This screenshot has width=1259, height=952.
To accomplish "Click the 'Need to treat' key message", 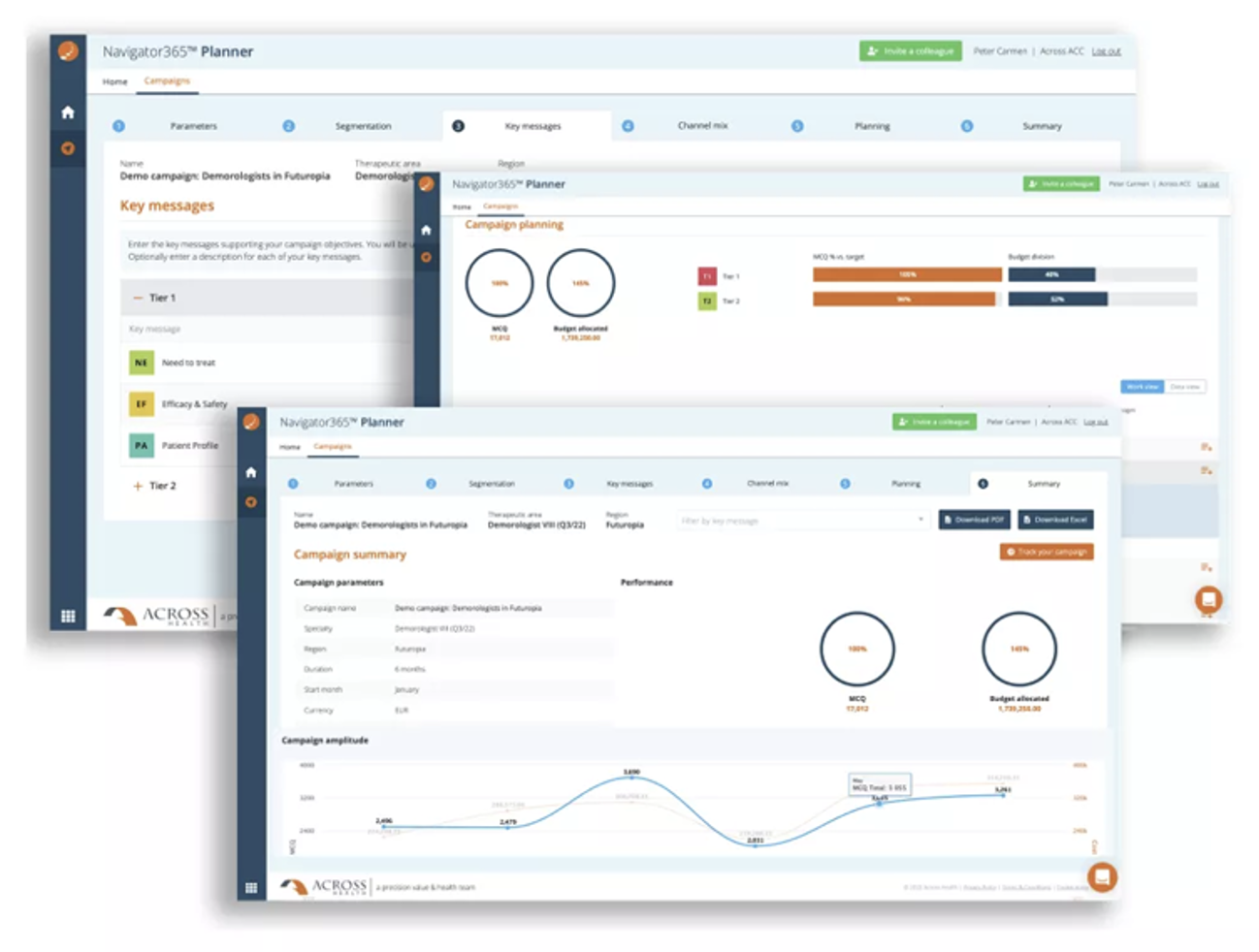I will [x=188, y=363].
